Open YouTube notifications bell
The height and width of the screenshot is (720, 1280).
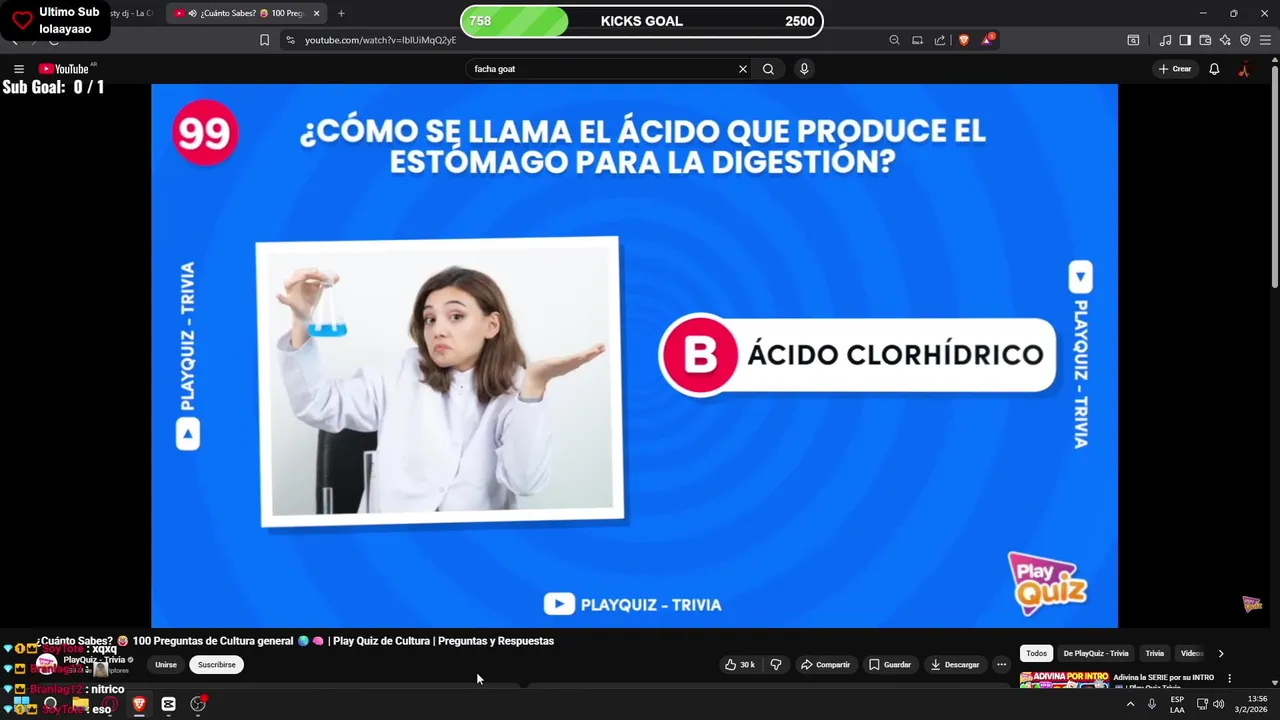point(1214,69)
